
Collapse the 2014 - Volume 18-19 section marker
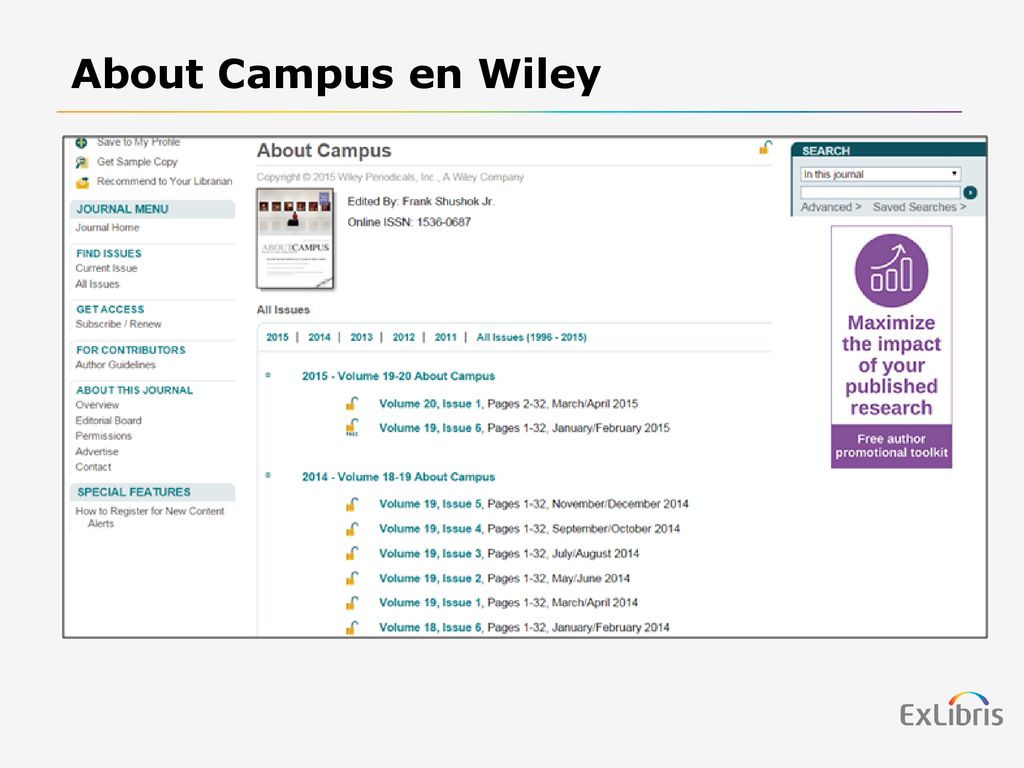(x=268, y=475)
